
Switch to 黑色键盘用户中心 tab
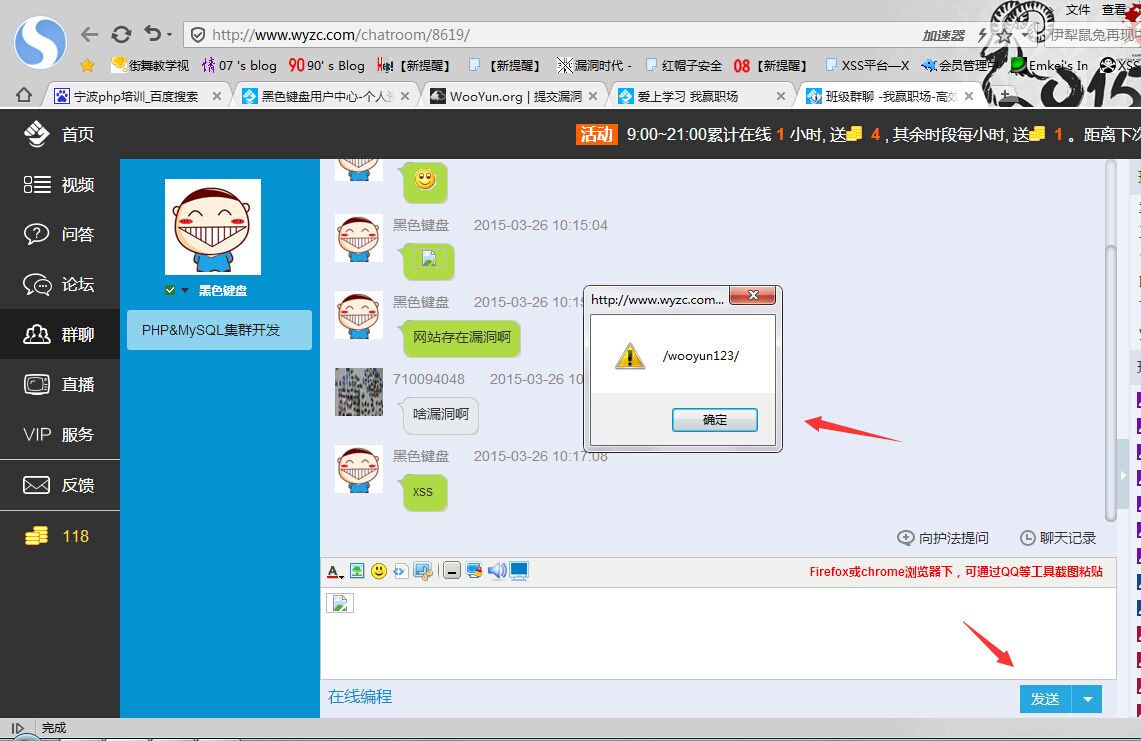click(x=327, y=96)
